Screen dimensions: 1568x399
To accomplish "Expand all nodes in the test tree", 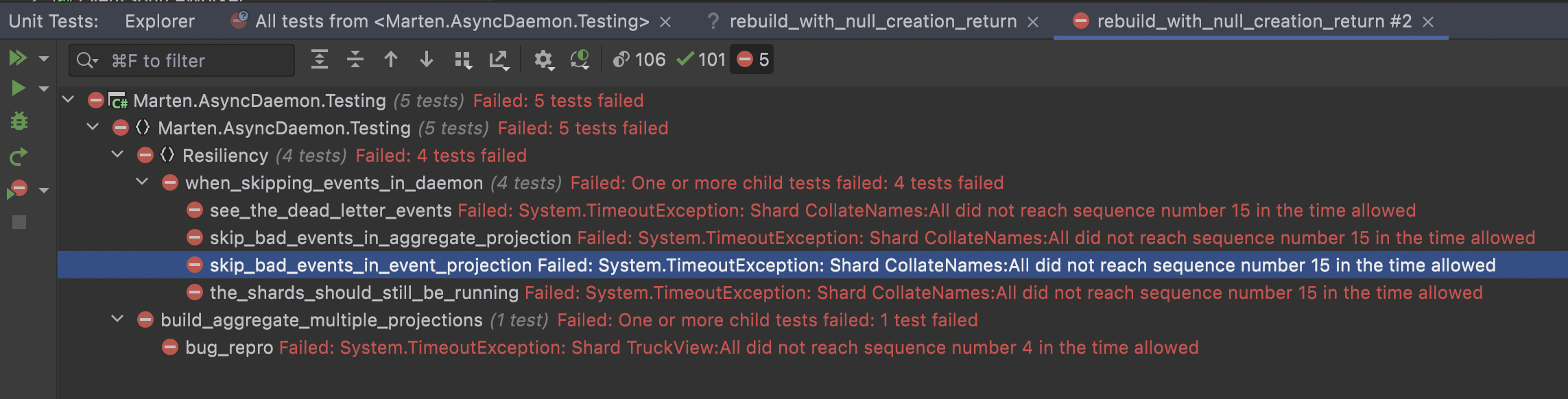I will (319, 60).
